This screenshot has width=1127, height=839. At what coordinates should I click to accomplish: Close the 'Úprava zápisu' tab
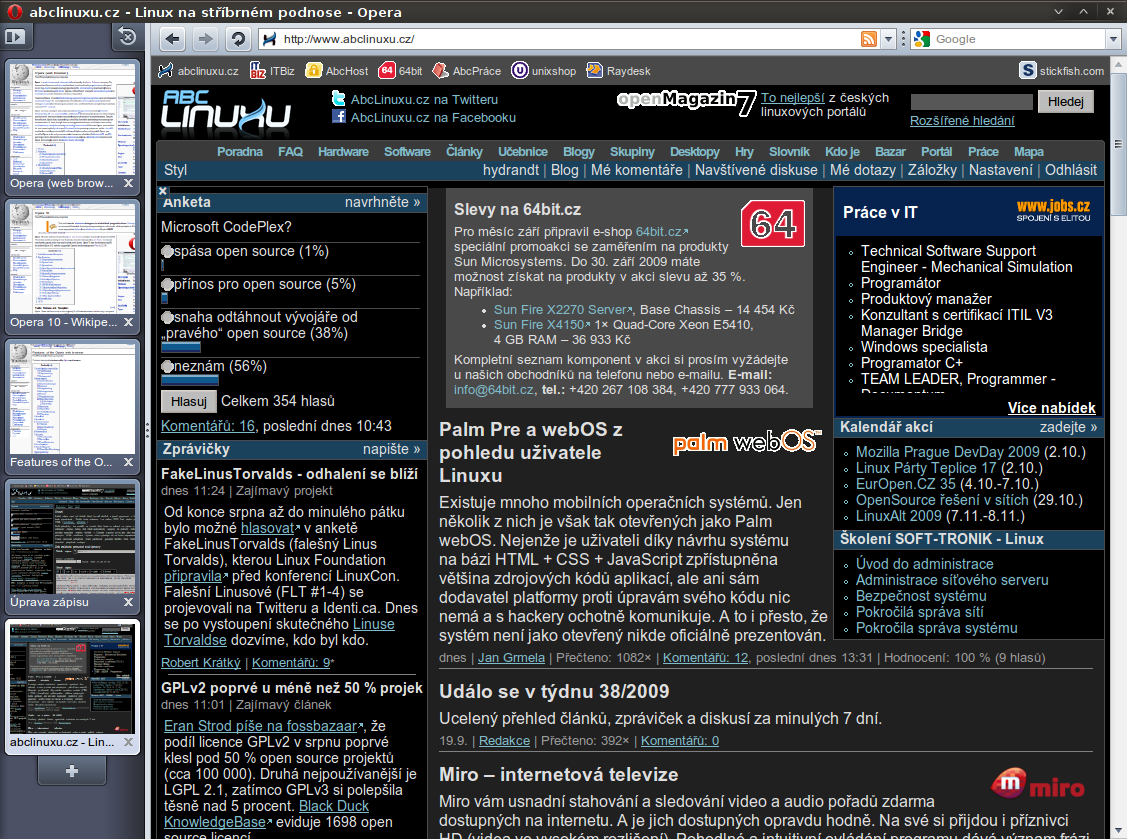(129, 602)
